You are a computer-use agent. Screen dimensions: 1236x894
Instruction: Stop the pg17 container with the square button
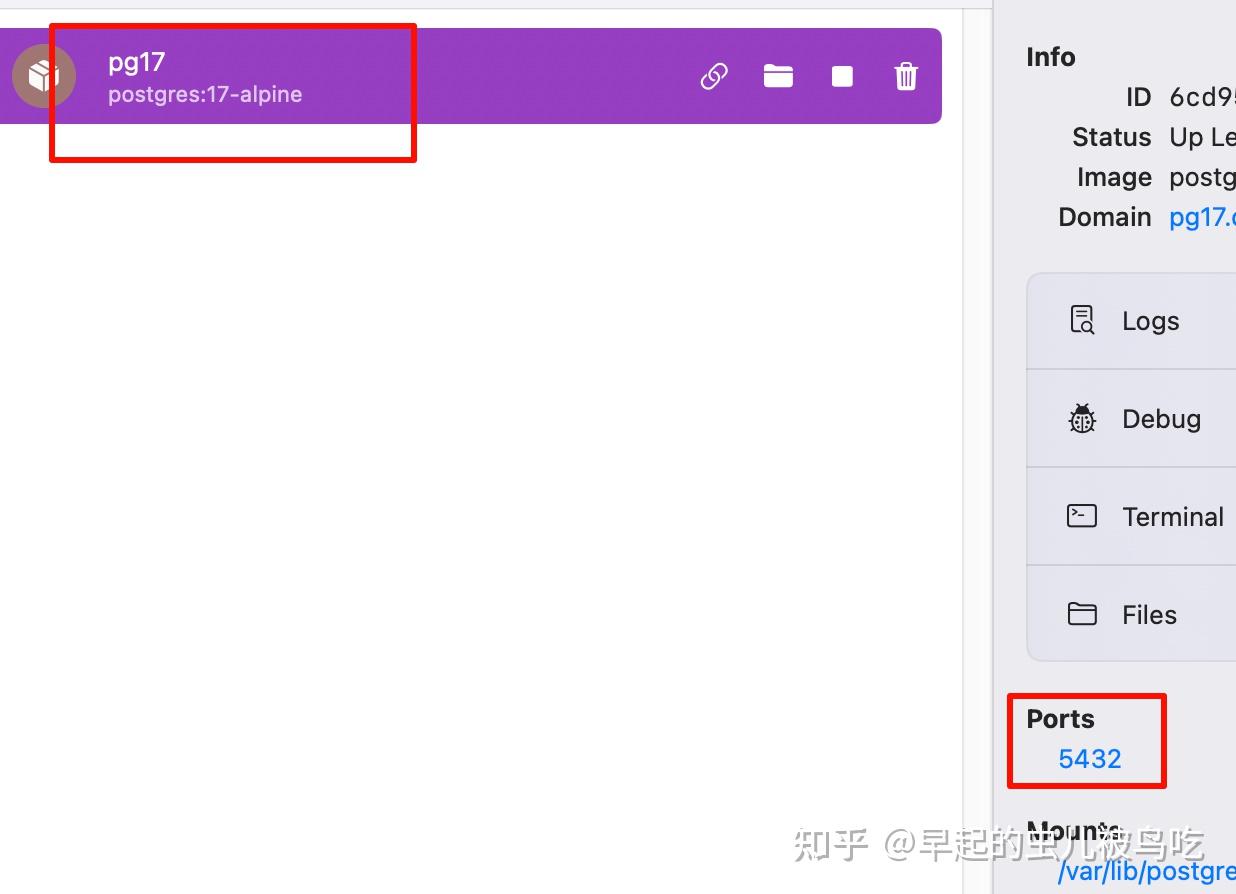tap(841, 75)
